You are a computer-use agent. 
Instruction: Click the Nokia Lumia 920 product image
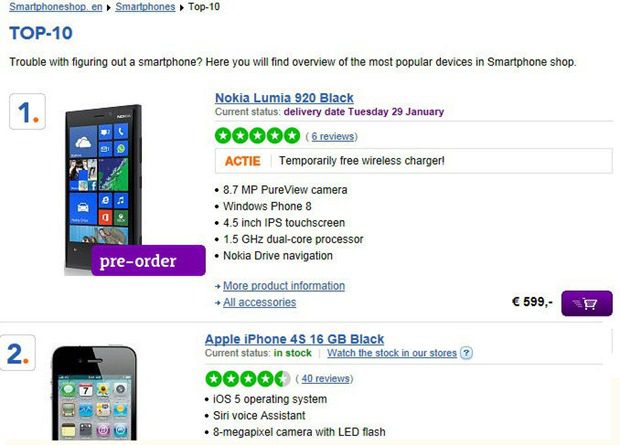(104, 190)
